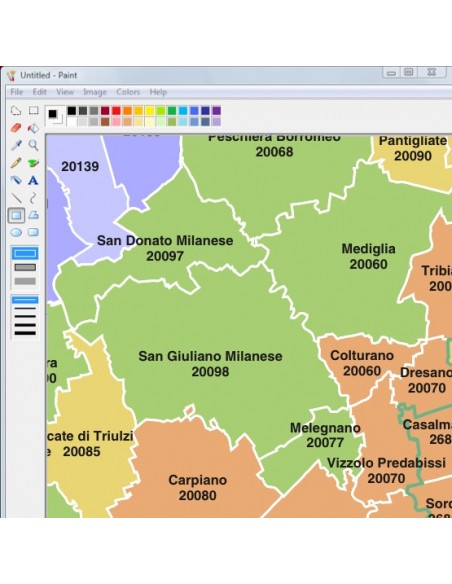Click the 'Vizzolo Predabissi' map label

pos(386,463)
